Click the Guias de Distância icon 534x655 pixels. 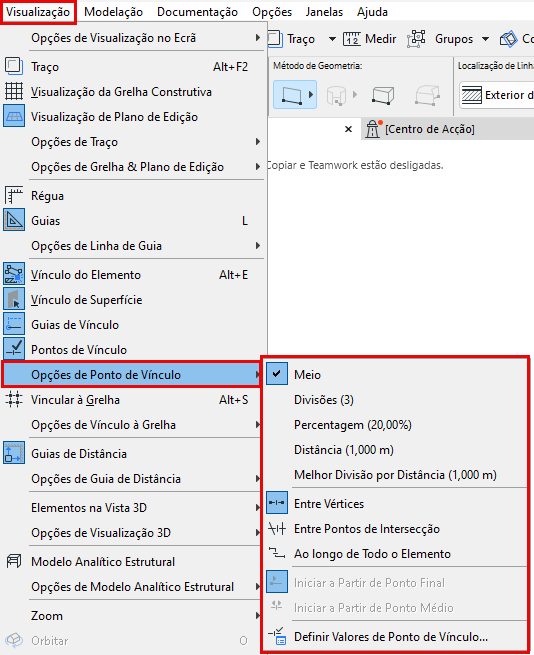[x=14, y=454]
